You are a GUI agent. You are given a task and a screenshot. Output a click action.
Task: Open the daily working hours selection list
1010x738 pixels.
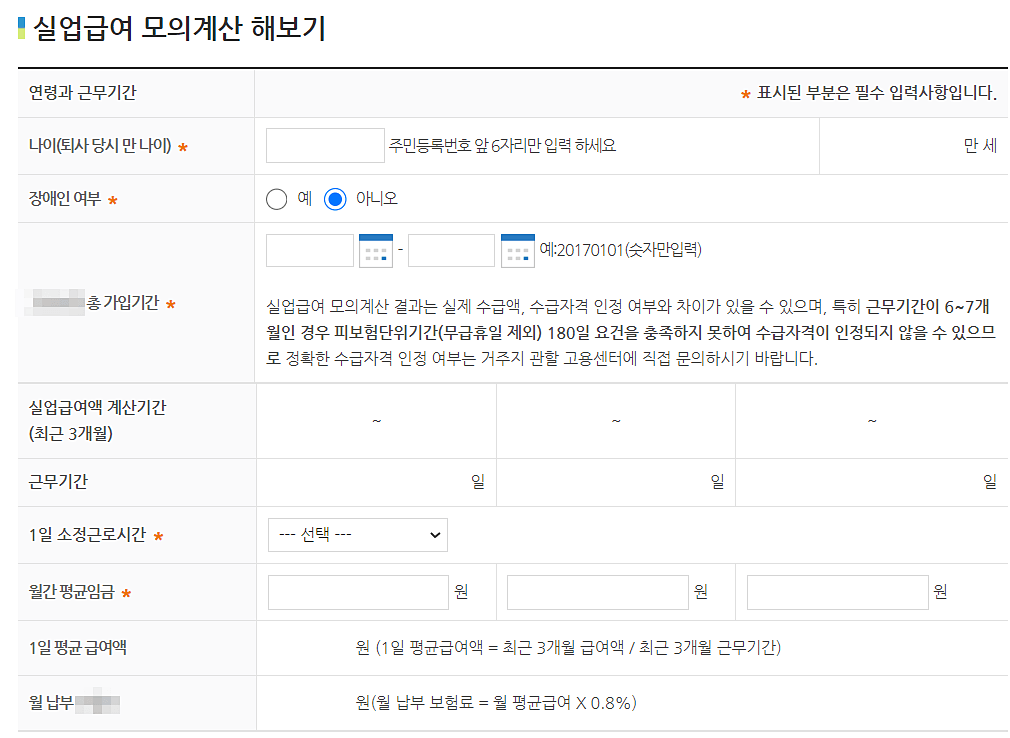357,534
